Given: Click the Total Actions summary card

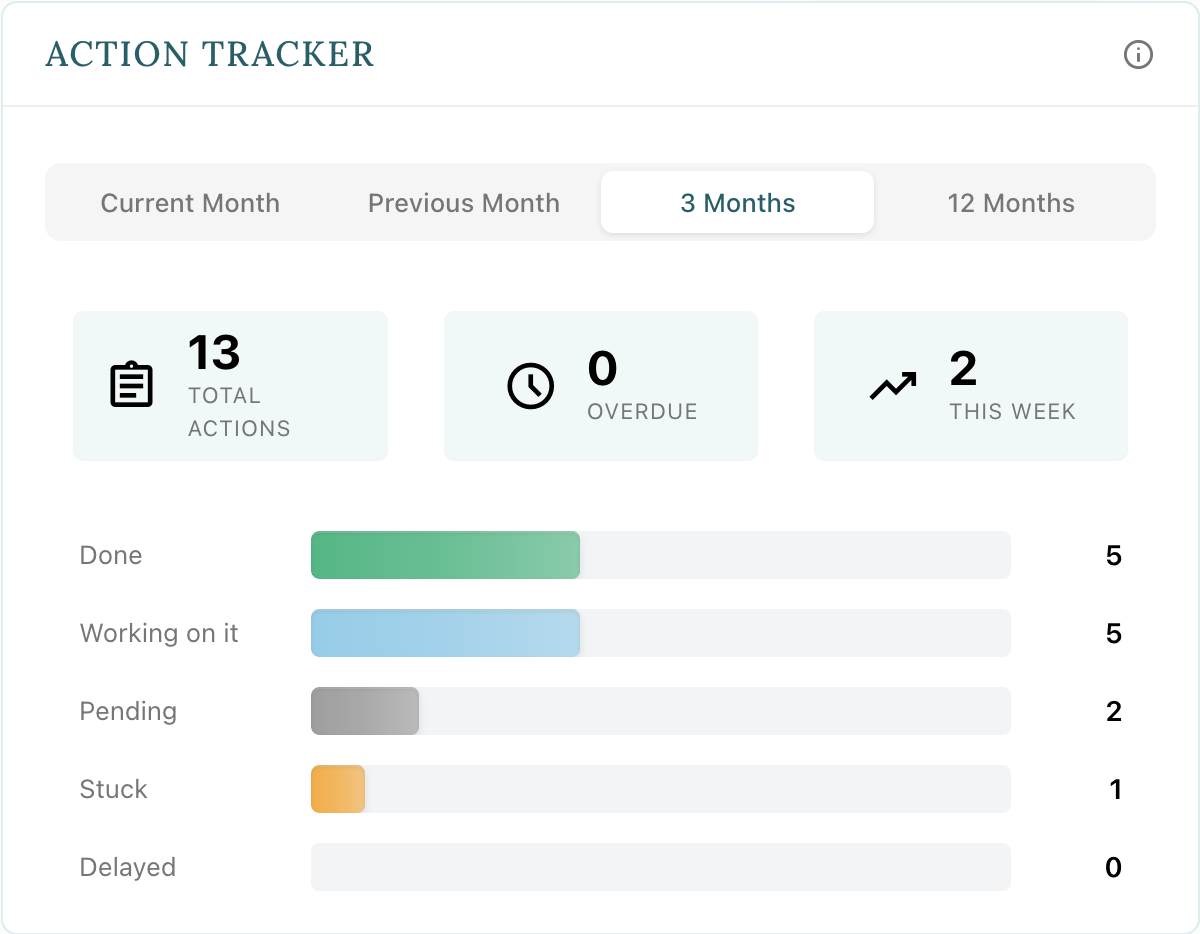Looking at the screenshot, I should [230, 385].
